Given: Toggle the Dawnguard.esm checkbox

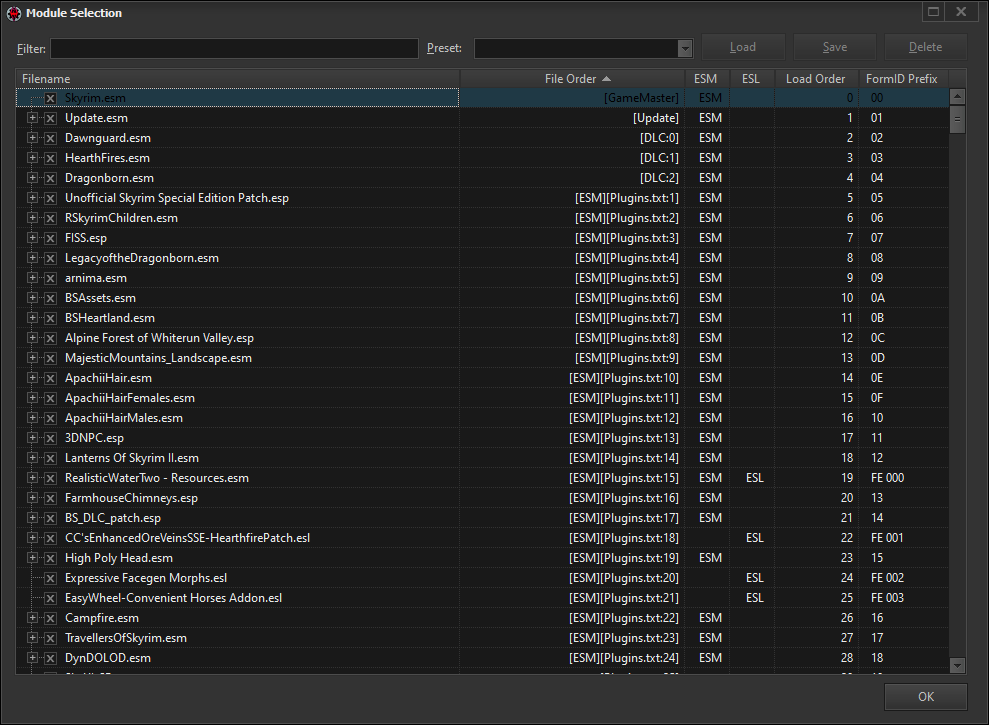Looking at the screenshot, I should click(50, 138).
